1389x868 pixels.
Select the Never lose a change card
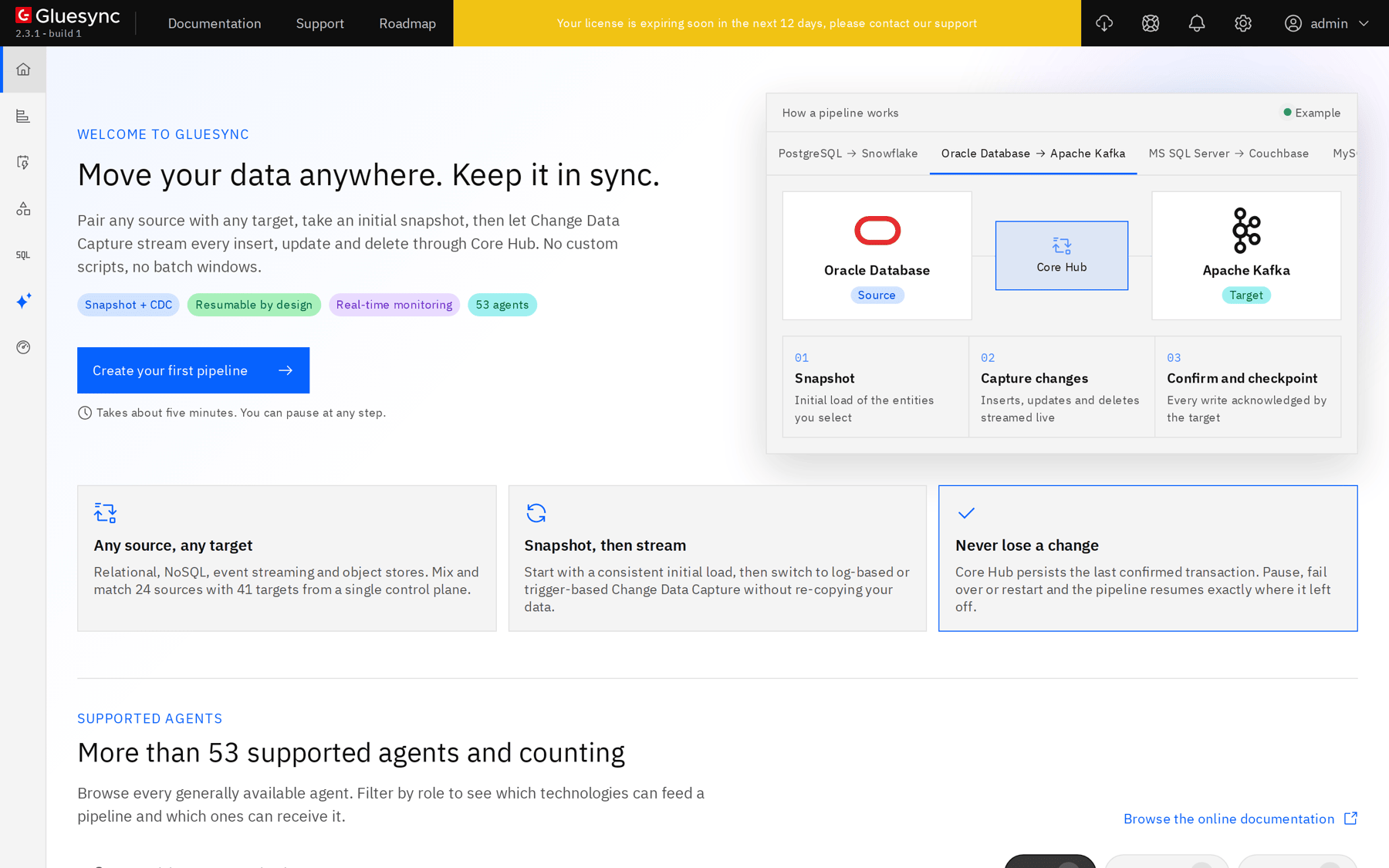[x=1148, y=558]
